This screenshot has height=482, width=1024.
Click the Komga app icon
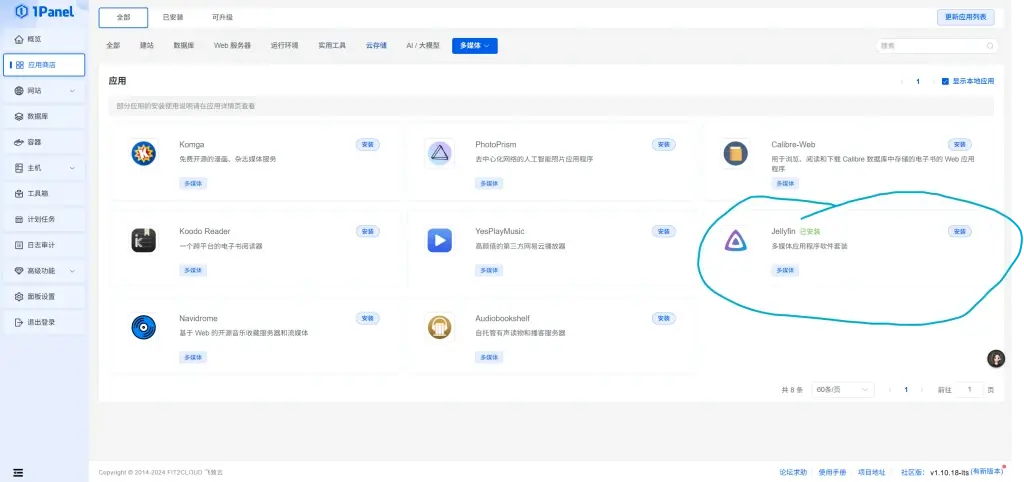[144, 153]
